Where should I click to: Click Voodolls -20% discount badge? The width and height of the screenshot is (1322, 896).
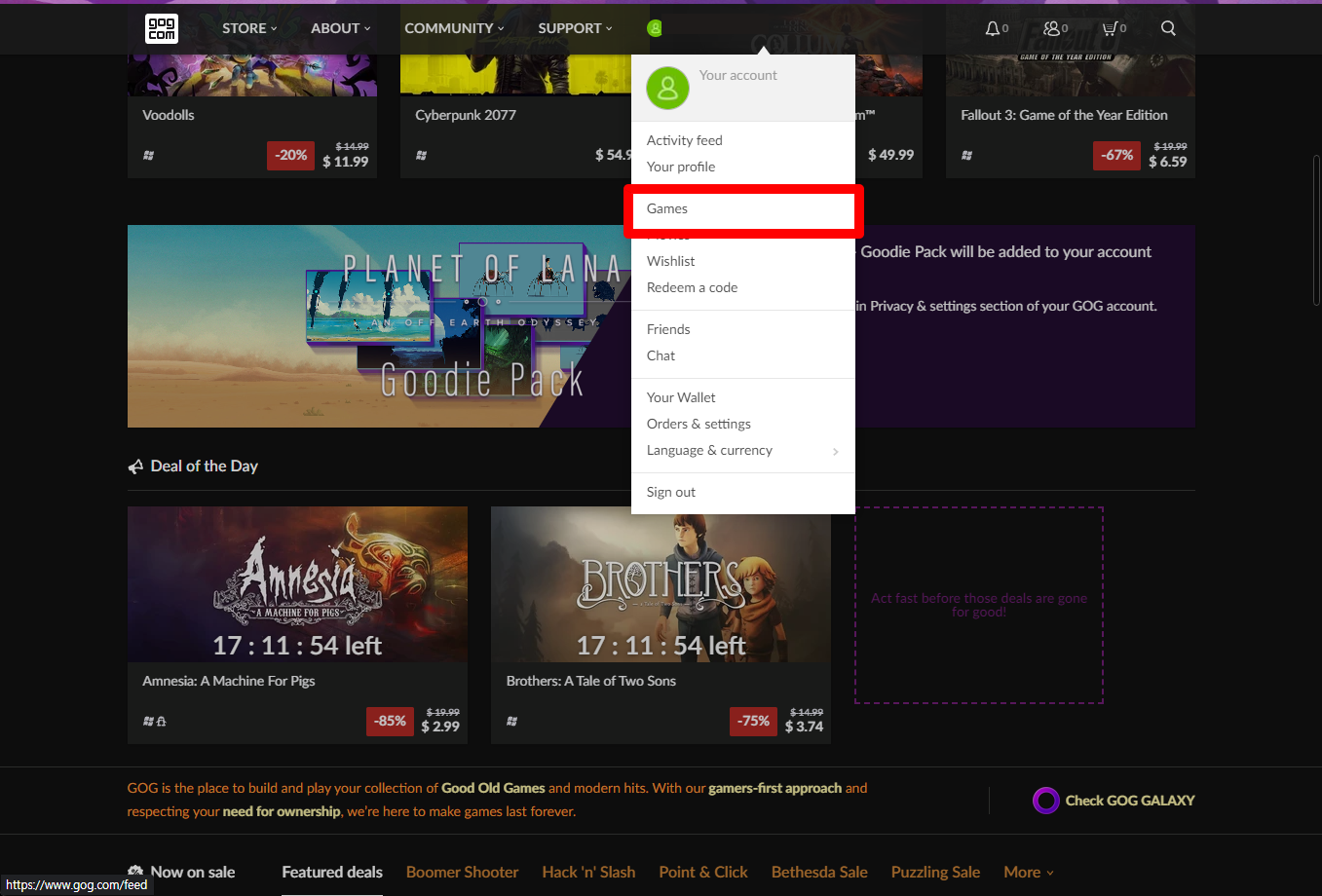click(290, 155)
